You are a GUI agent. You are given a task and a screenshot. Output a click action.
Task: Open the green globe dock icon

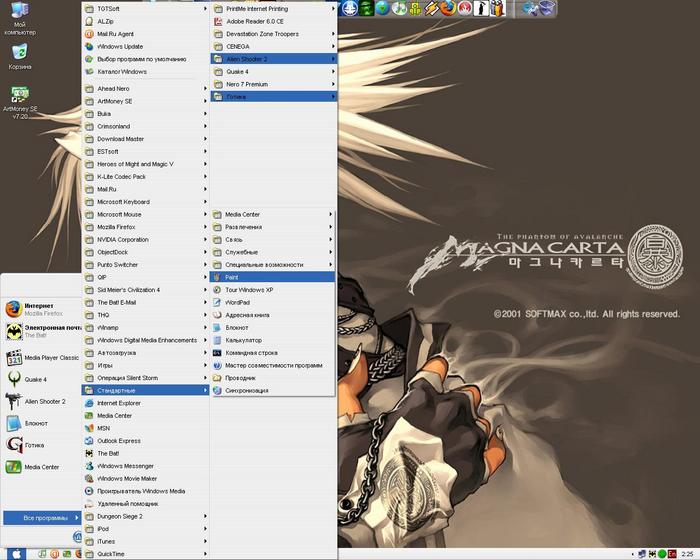(x=382, y=8)
